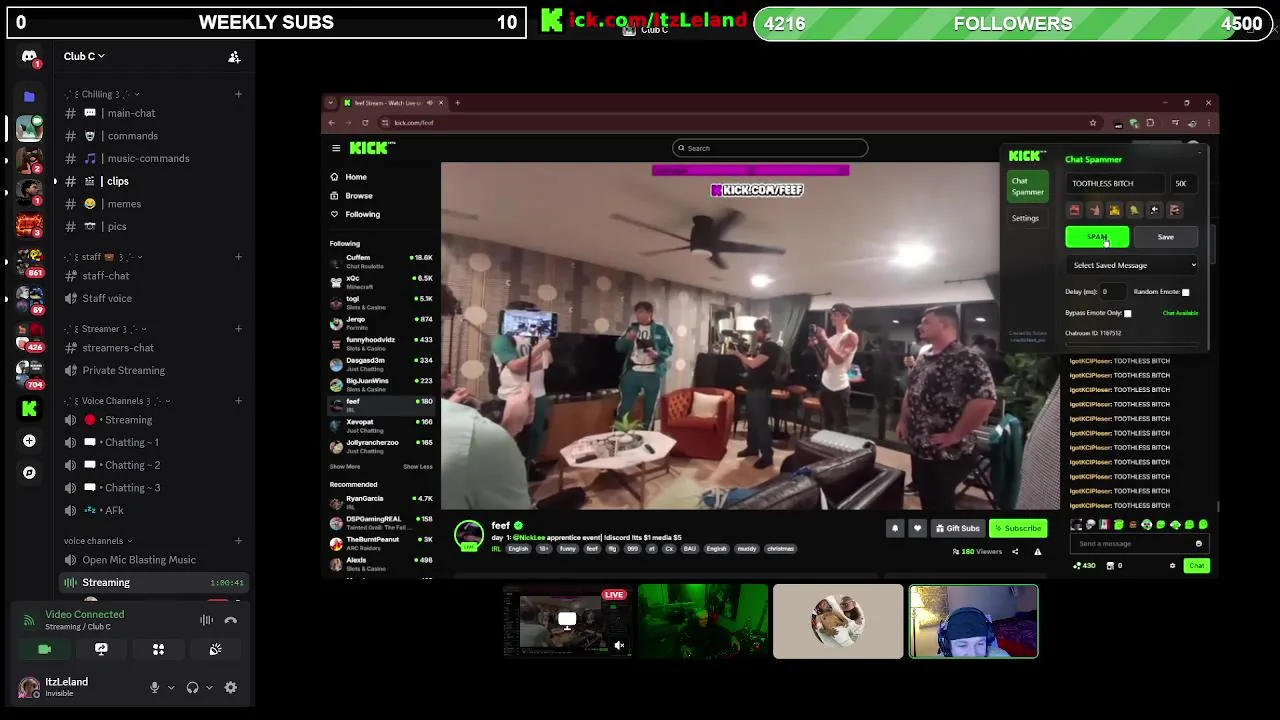Toggle screen share in Discord
Viewport: 1280px width, 720px height.
click(101, 649)
